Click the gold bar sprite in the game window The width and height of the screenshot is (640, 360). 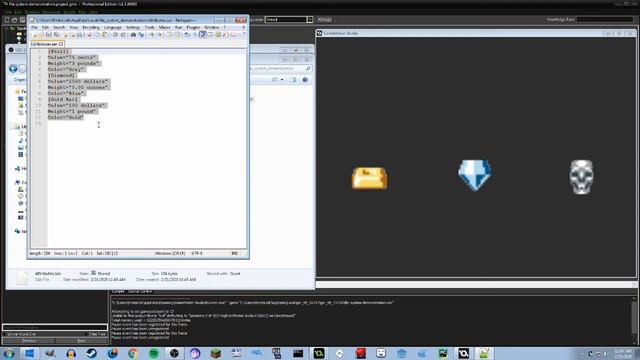[369, 178]
